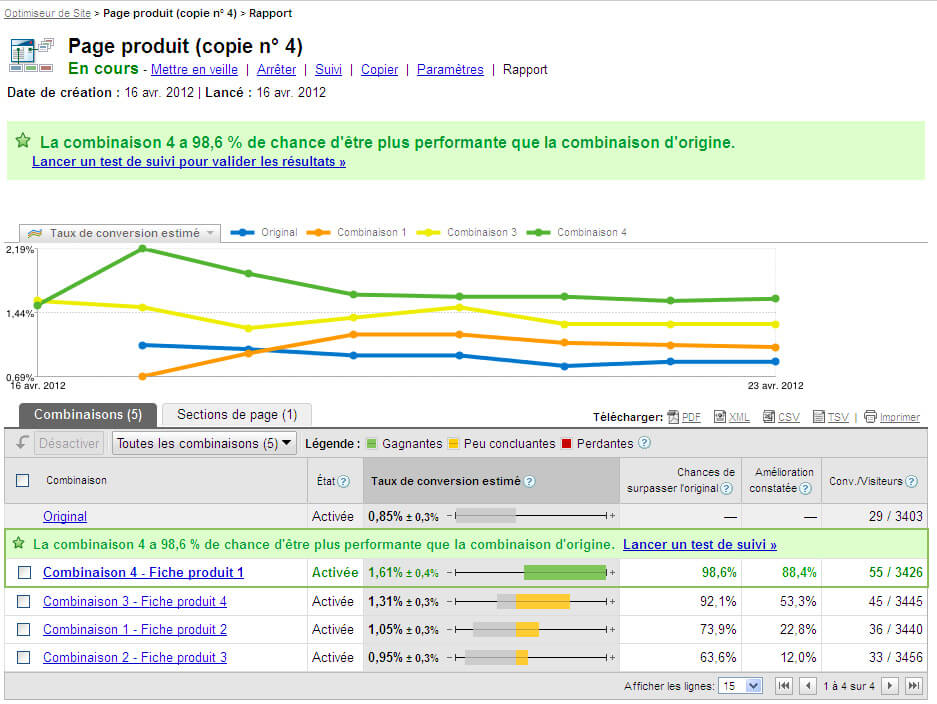This screenshot has height=704, width=937.
Task: Switch to Sections de page tab
Action: [237, 414]
